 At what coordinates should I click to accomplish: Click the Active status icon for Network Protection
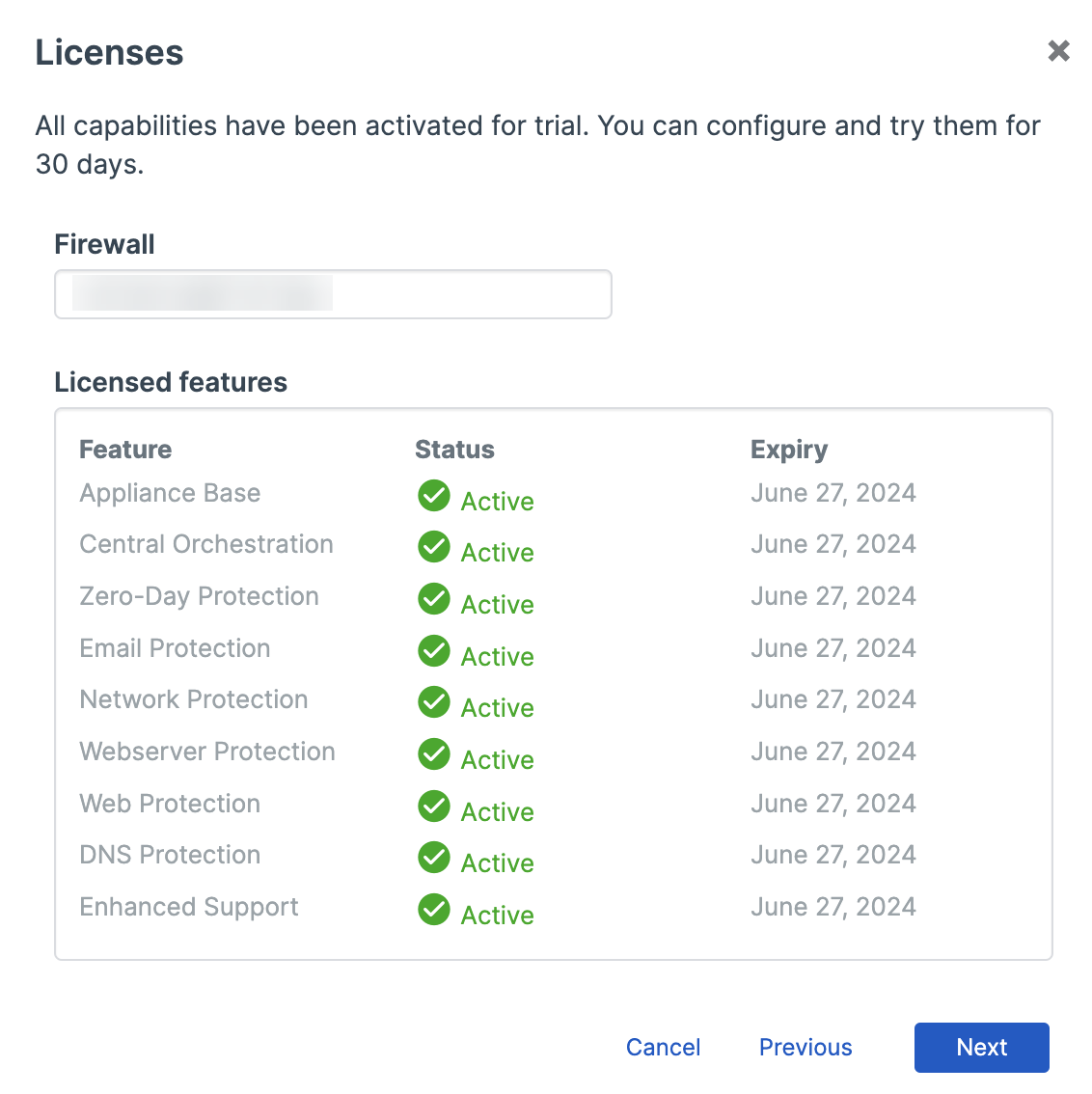coord(434,702)
